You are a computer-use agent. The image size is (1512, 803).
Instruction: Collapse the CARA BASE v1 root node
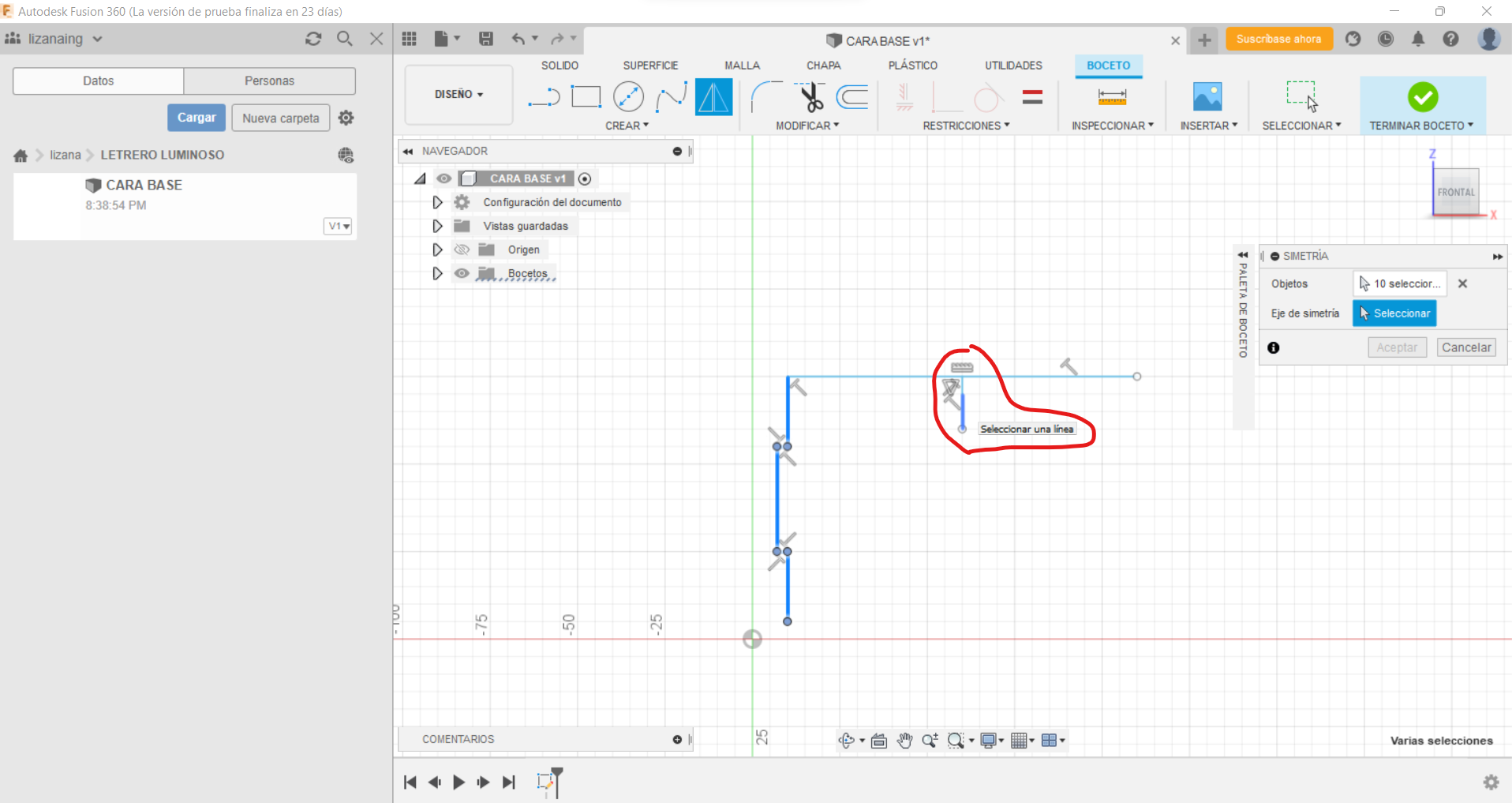pyautogui.click(x=420, y=178)
